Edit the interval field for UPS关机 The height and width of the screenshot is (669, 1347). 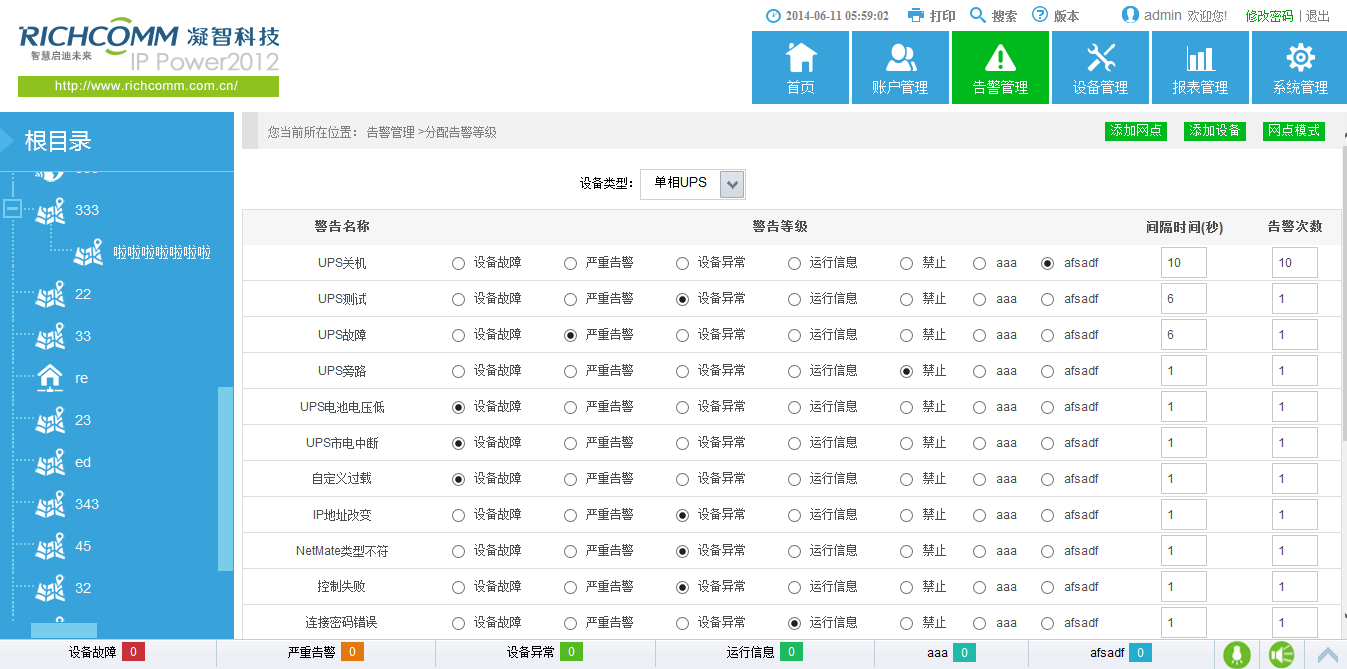[x=1182, y=262]
